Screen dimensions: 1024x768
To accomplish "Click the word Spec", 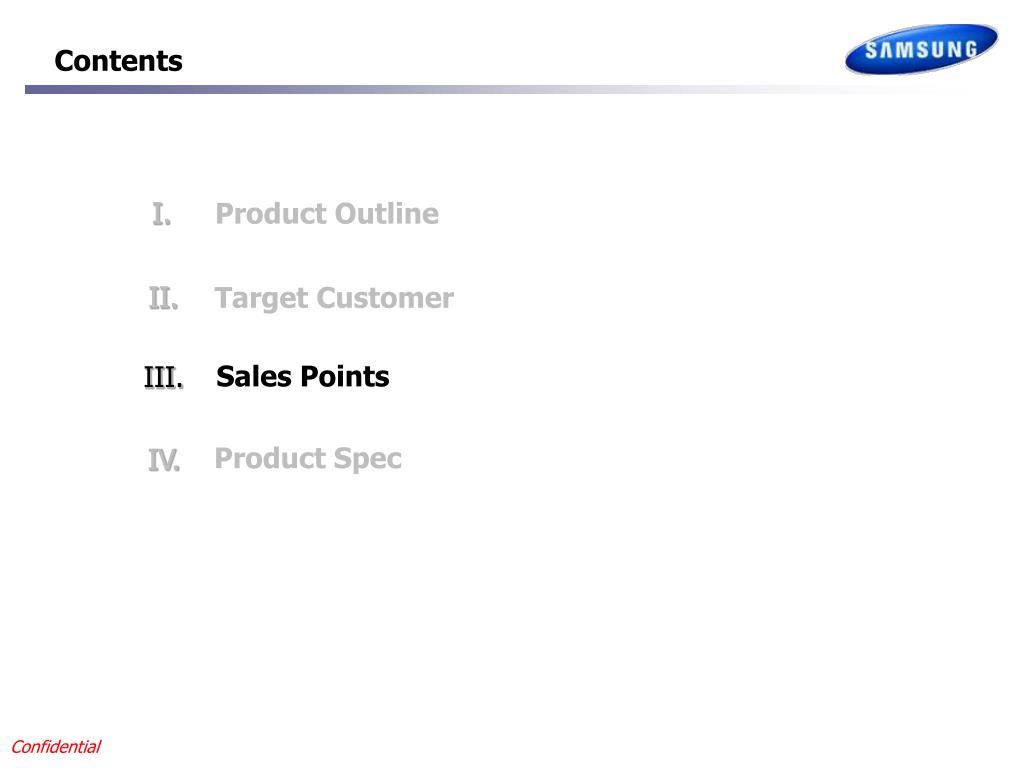I will [x=368, y=460].
